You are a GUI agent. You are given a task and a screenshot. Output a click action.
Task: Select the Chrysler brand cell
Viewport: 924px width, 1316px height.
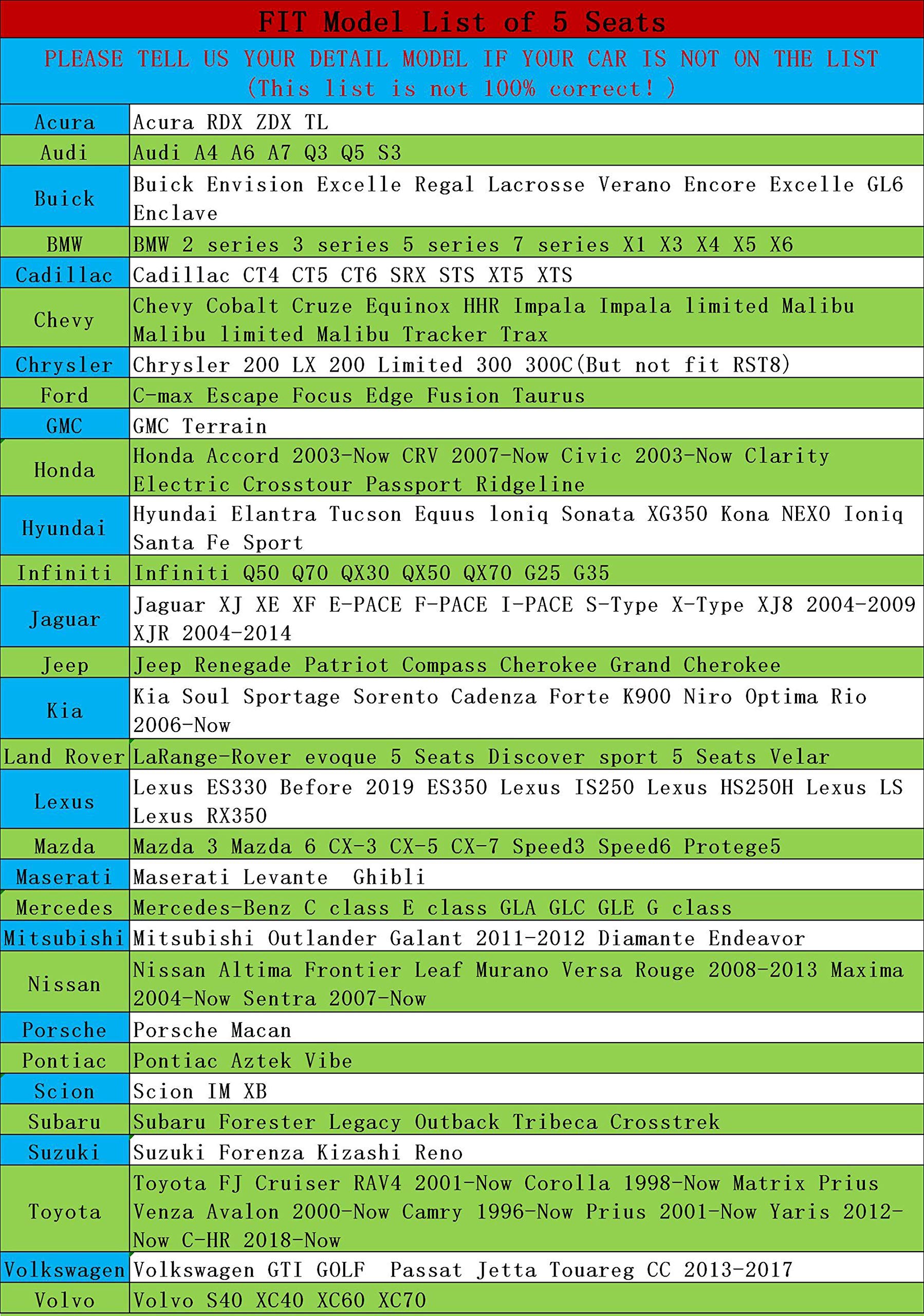tap(65, 362)
